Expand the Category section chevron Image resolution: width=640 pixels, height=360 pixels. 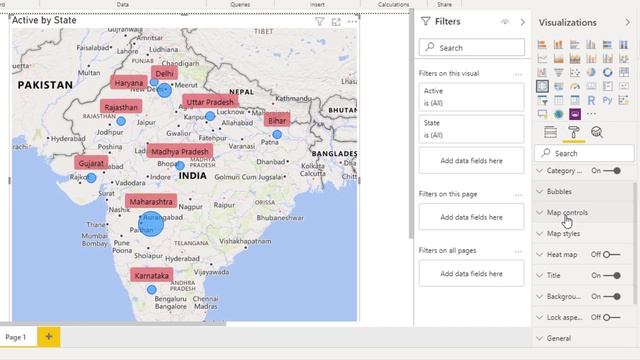(x=540, y=171)
